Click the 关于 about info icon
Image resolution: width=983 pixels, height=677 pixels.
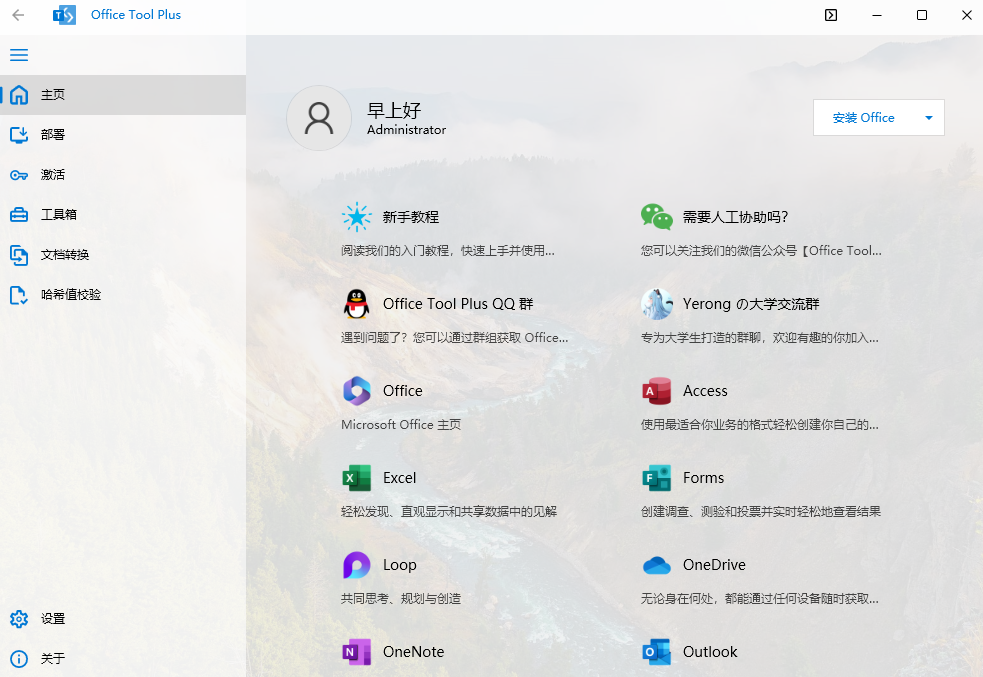(x=18, y=658)
